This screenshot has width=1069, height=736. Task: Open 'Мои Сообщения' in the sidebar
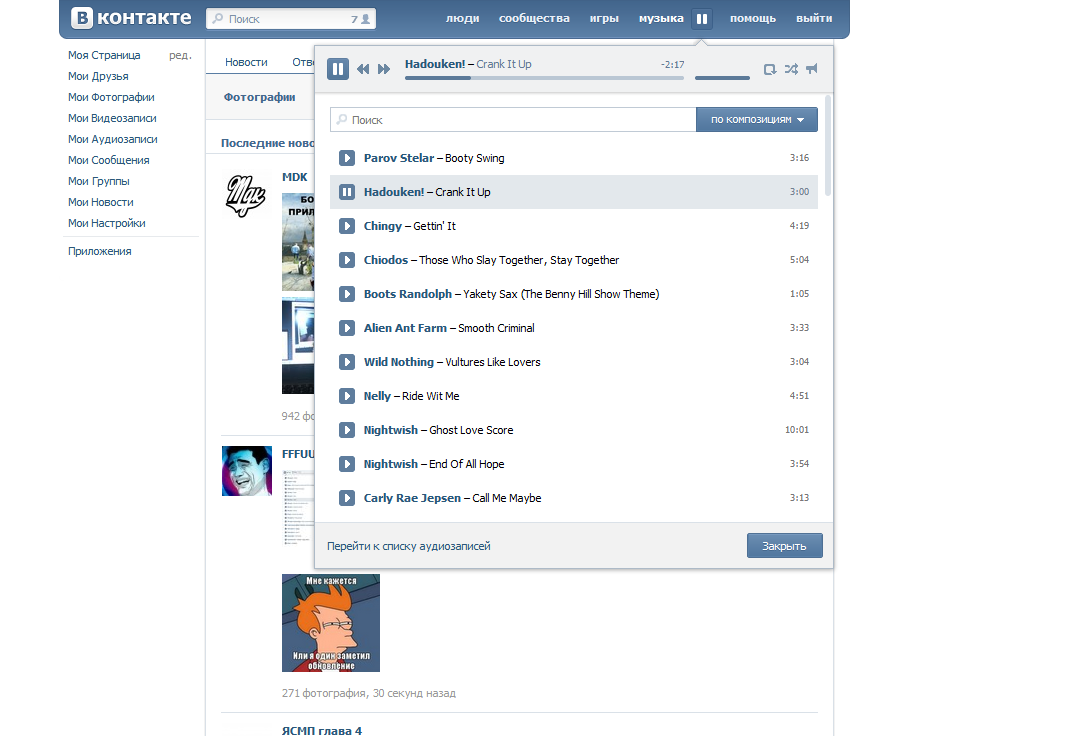pyautogui.click(x=108, y=161)
